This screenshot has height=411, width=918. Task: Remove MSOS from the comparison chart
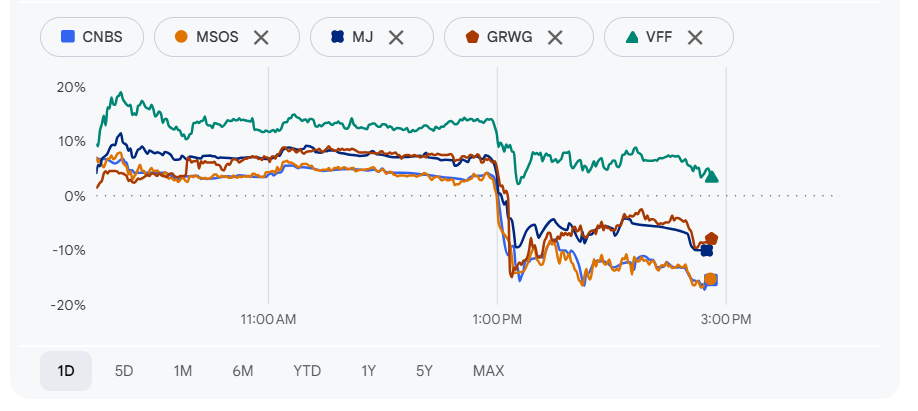coord(261,37)
